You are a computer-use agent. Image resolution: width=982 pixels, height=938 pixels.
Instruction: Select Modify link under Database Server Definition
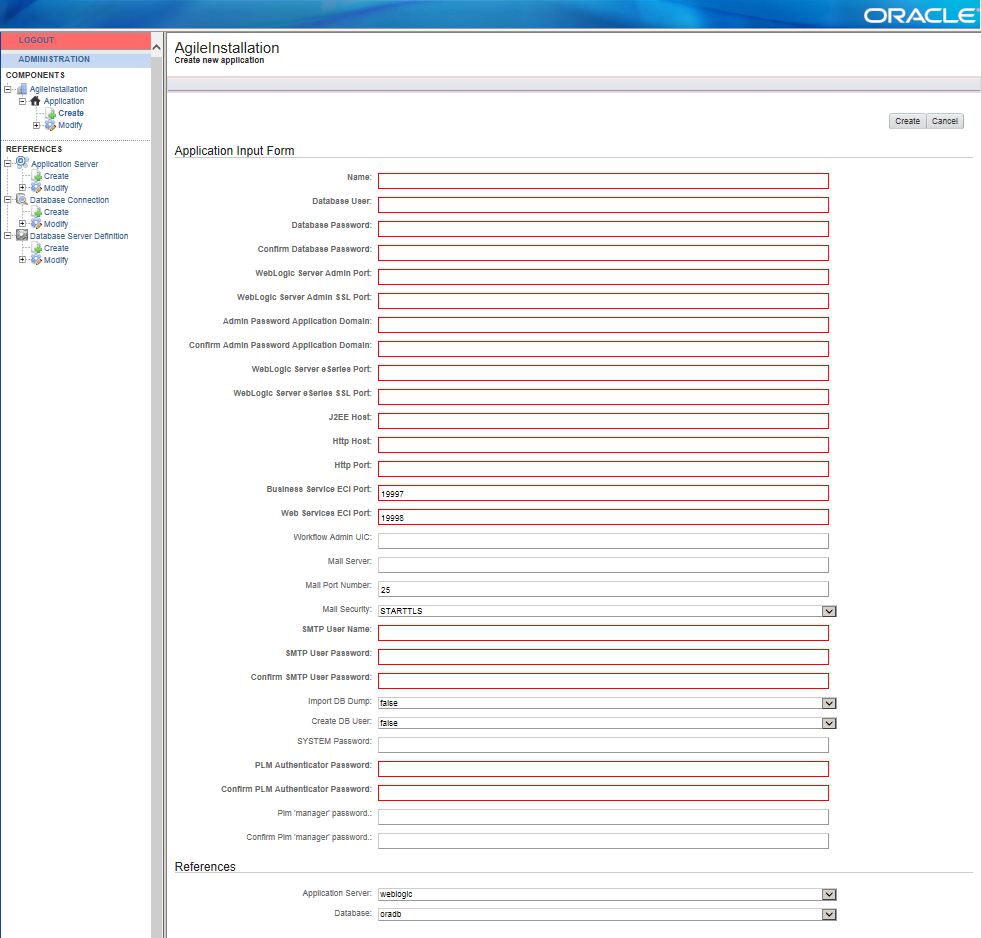[x=56, y=260]
